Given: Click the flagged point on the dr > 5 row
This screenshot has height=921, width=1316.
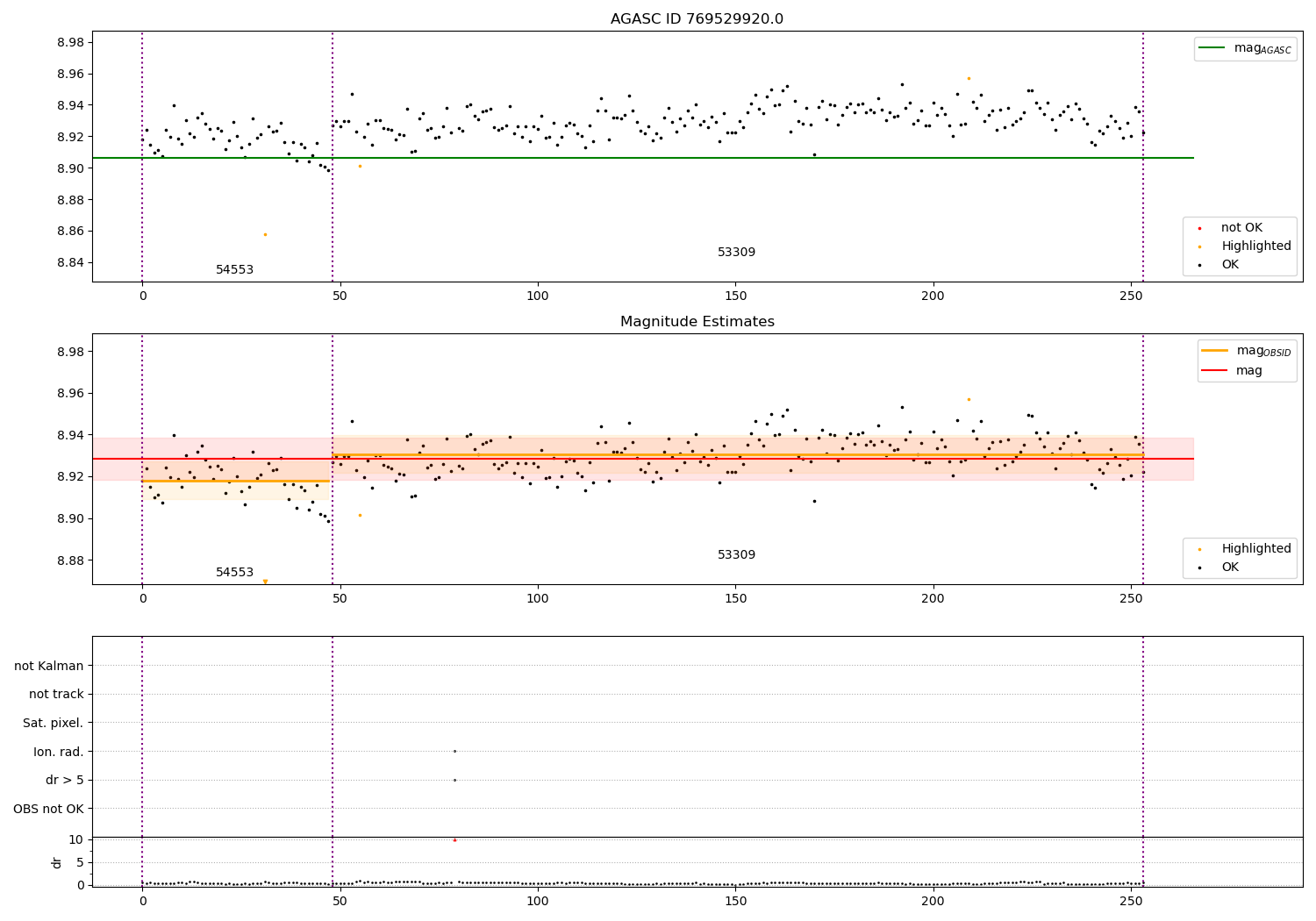Looking at the screenshot, I should tap(454, 780).
